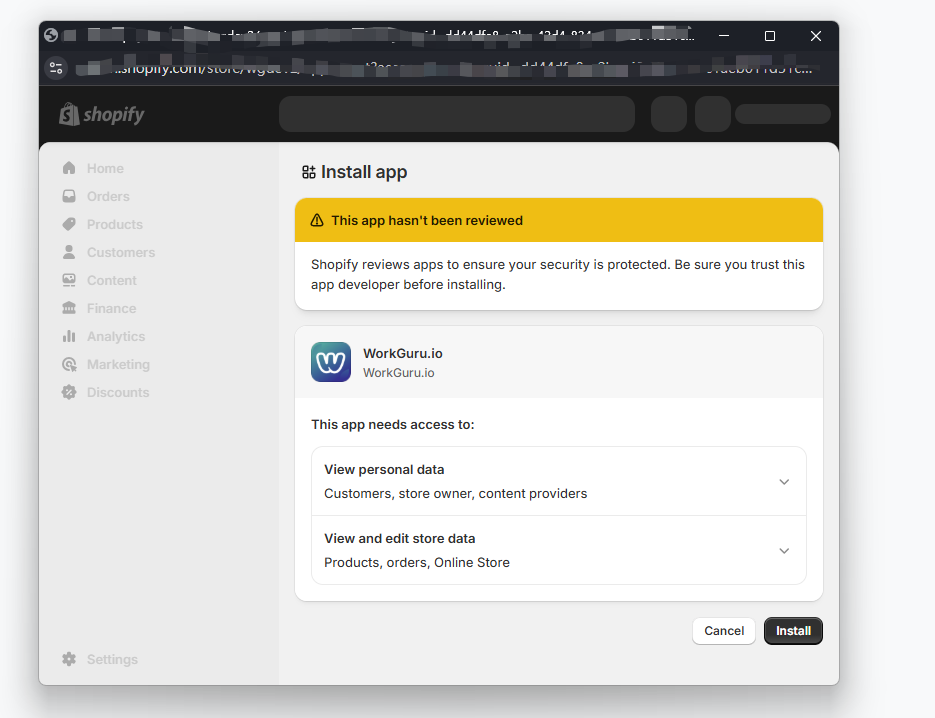Close the browser window
Screen dimensions: 935x718
click(816, 36)
